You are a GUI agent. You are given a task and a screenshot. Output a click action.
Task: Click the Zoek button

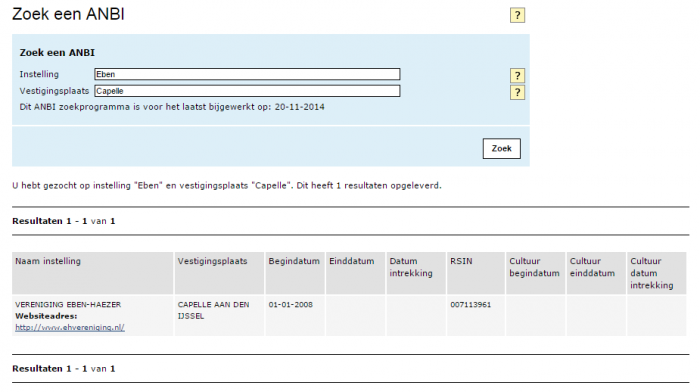(x=501, y=149)
